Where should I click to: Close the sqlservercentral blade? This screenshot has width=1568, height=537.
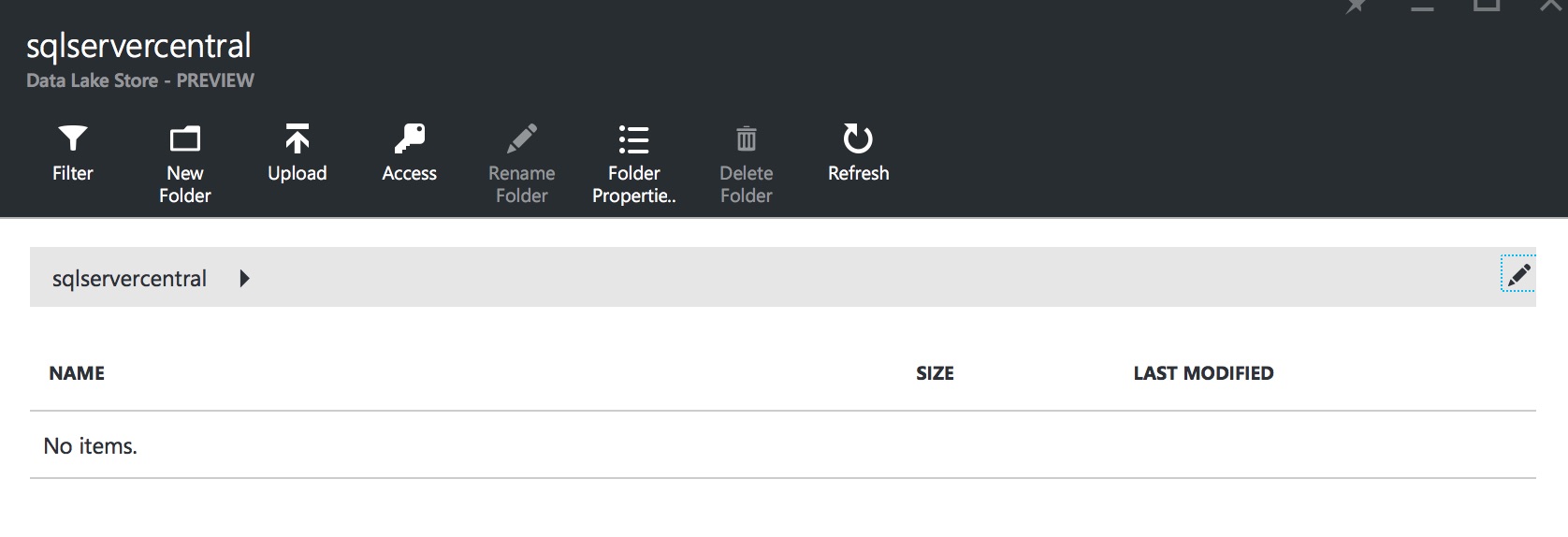pos(1551,5)
